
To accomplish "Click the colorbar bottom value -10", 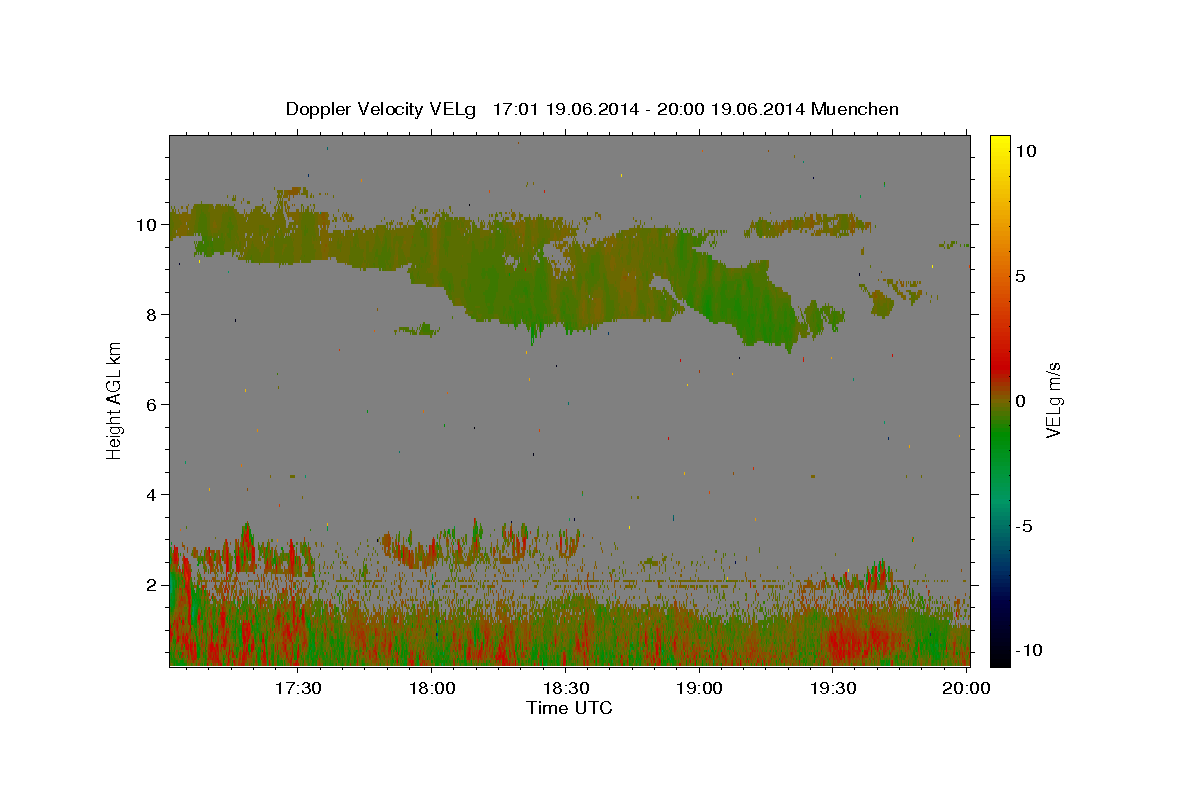I will (1027, 651).
